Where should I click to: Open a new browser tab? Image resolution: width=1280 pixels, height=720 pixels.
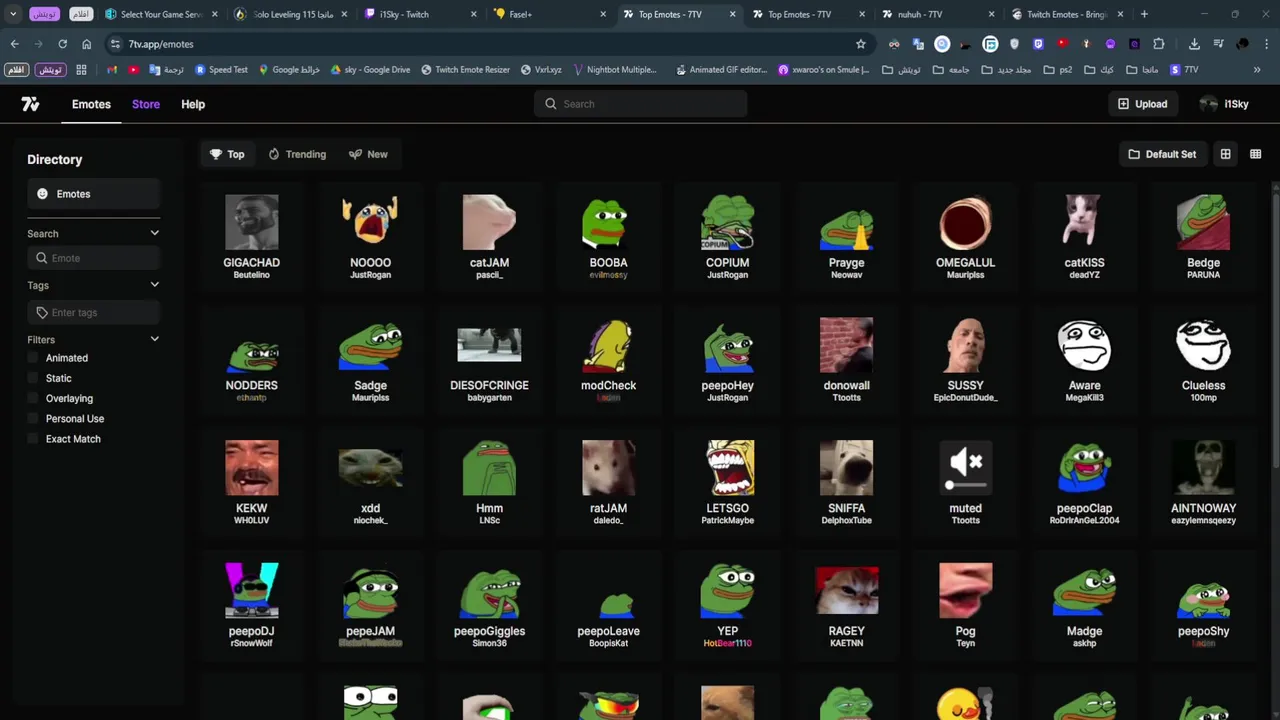[x=1144, y=14]
